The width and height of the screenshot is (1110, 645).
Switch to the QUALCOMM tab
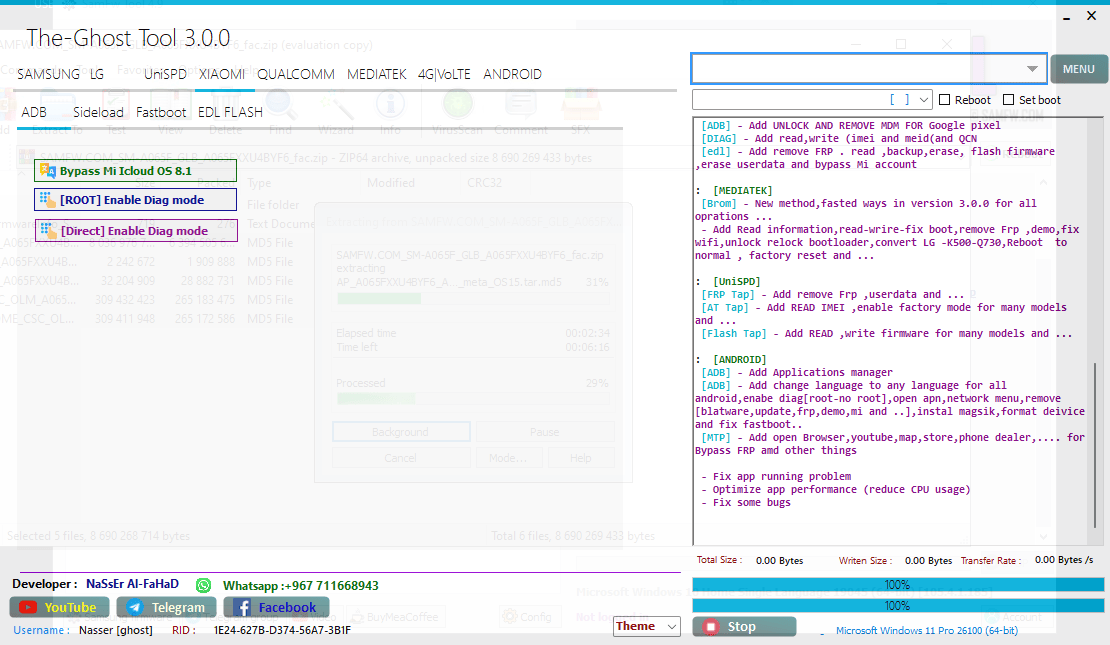click(296, 74)
